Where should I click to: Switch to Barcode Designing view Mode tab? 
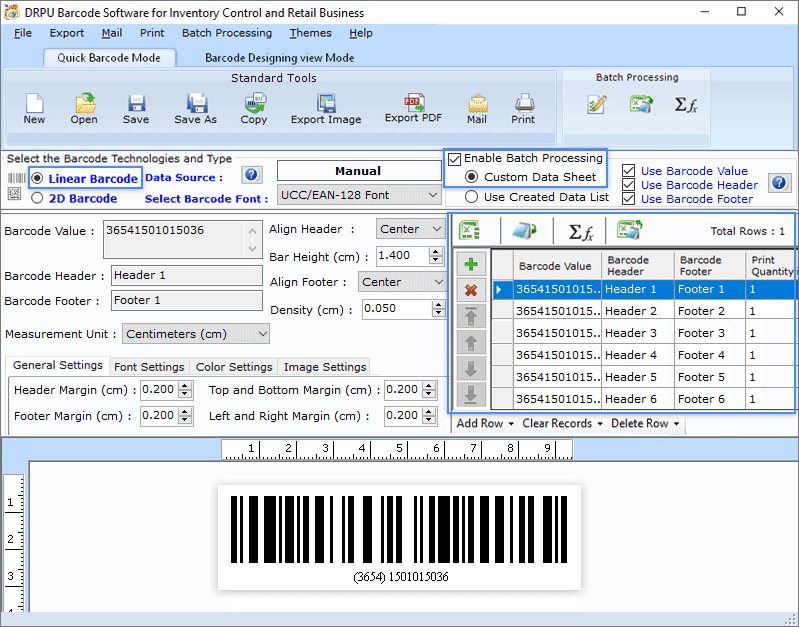pyautogui.click(x=279, y=58)
